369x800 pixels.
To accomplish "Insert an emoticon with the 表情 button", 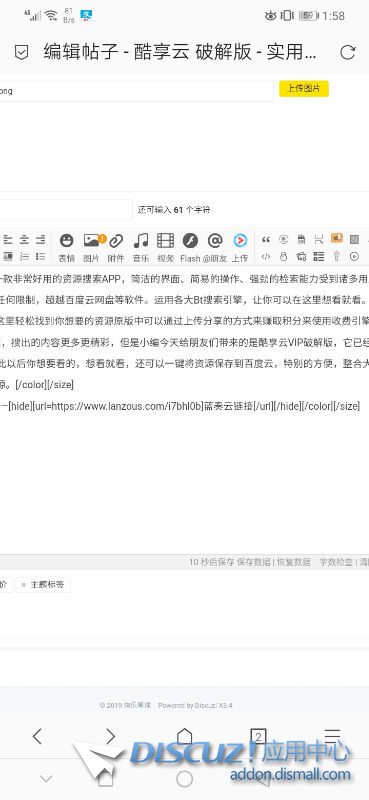I will [x=66, y=246].
